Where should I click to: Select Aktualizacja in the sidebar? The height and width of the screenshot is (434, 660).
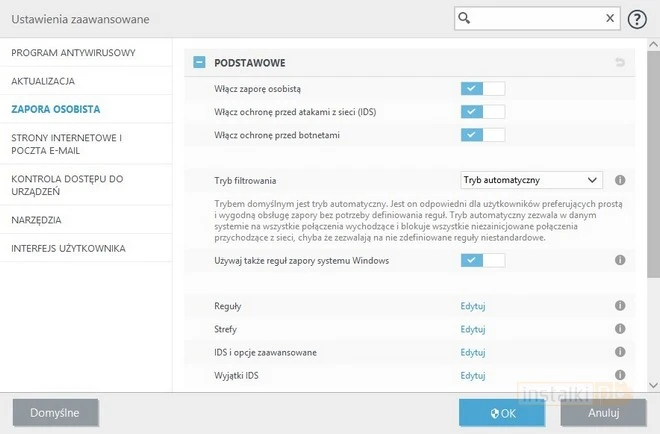(43, 80)
